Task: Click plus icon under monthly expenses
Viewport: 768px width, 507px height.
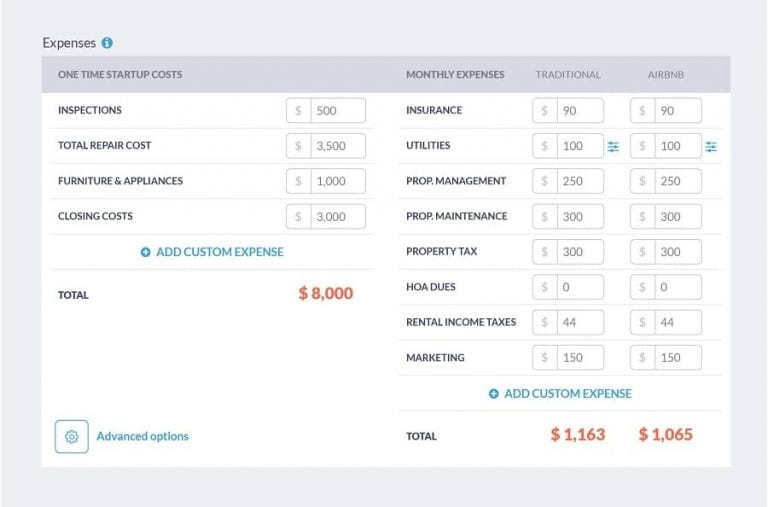Action: [x=493, y=394]
